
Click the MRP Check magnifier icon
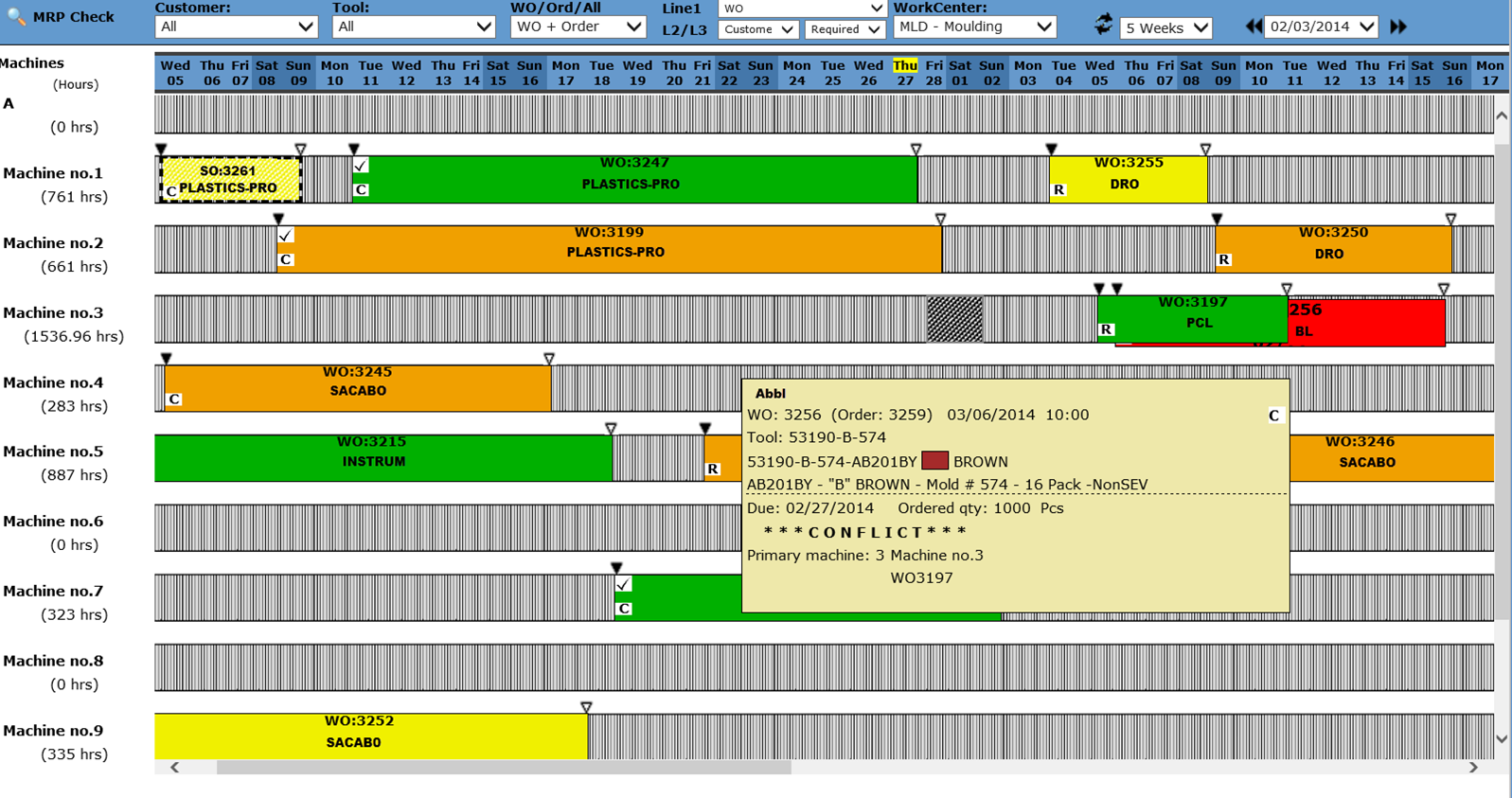16,17
